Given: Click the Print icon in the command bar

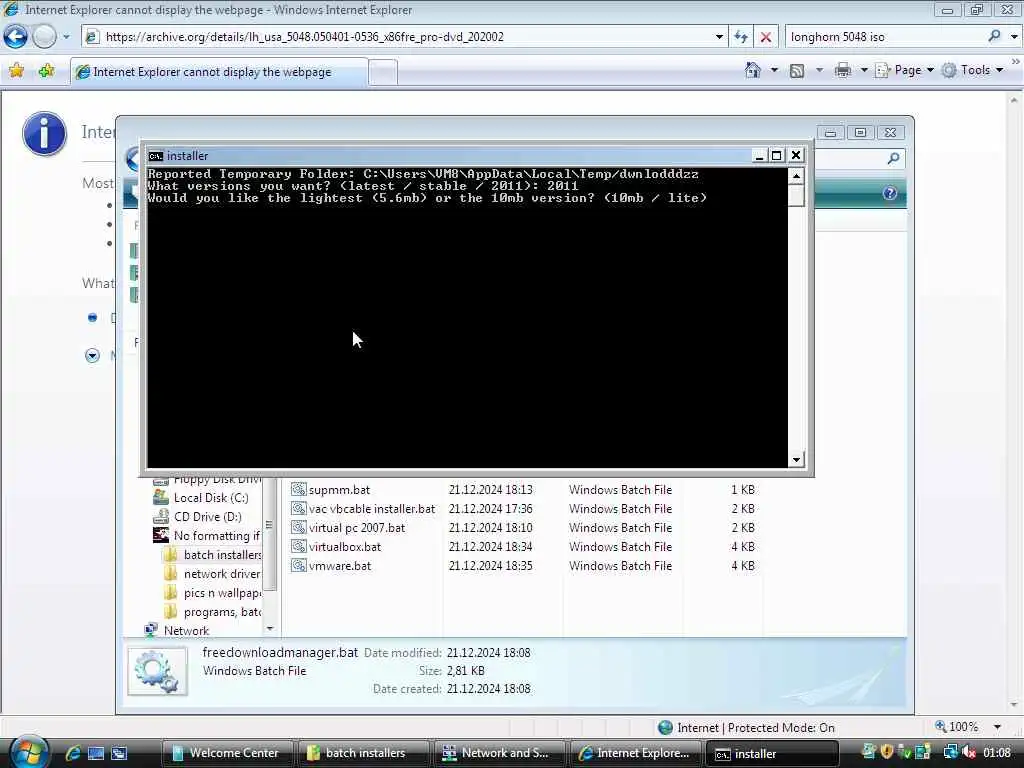Looking at the screenshot, I should pos(843,70).
